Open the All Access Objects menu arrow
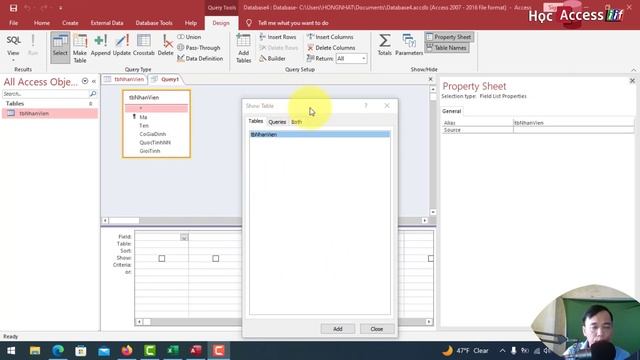Screen dimensions: 640x360 [x=85, y=81]
